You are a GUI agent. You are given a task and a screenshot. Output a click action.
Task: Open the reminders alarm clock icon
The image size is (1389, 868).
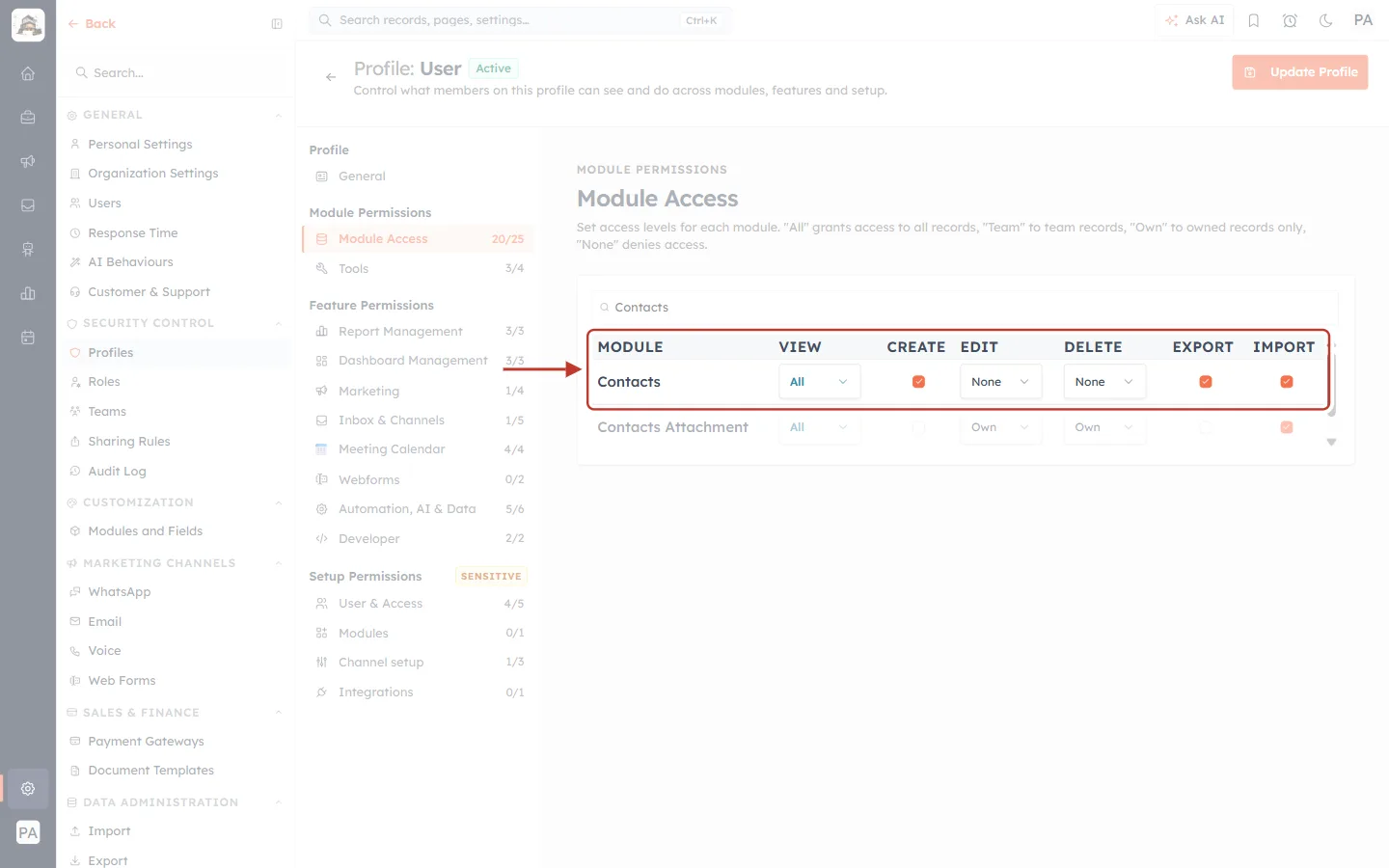click(1290, 20)
